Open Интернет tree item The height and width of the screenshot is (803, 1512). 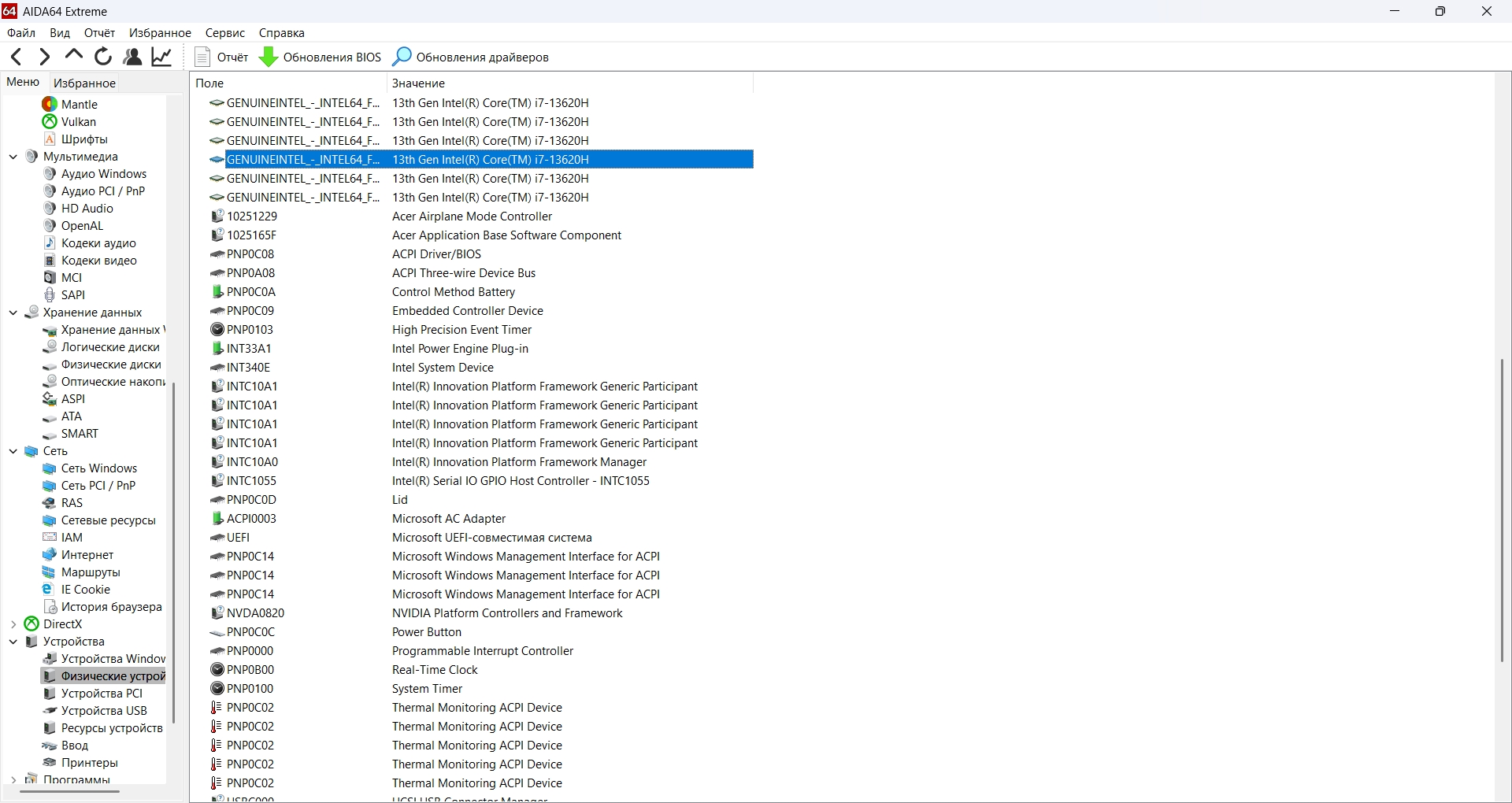coord(79,555)
